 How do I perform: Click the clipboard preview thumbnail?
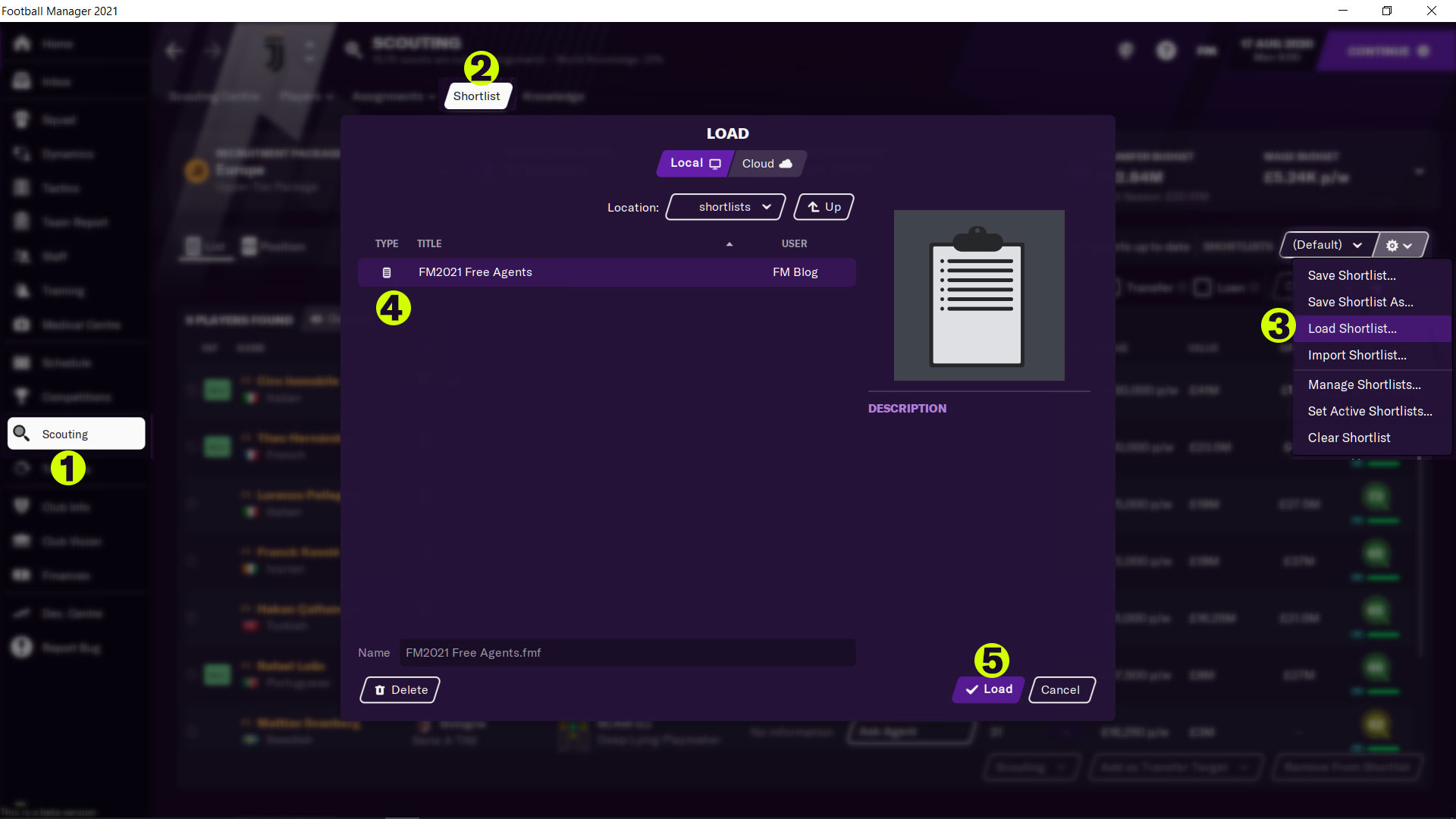978,295
